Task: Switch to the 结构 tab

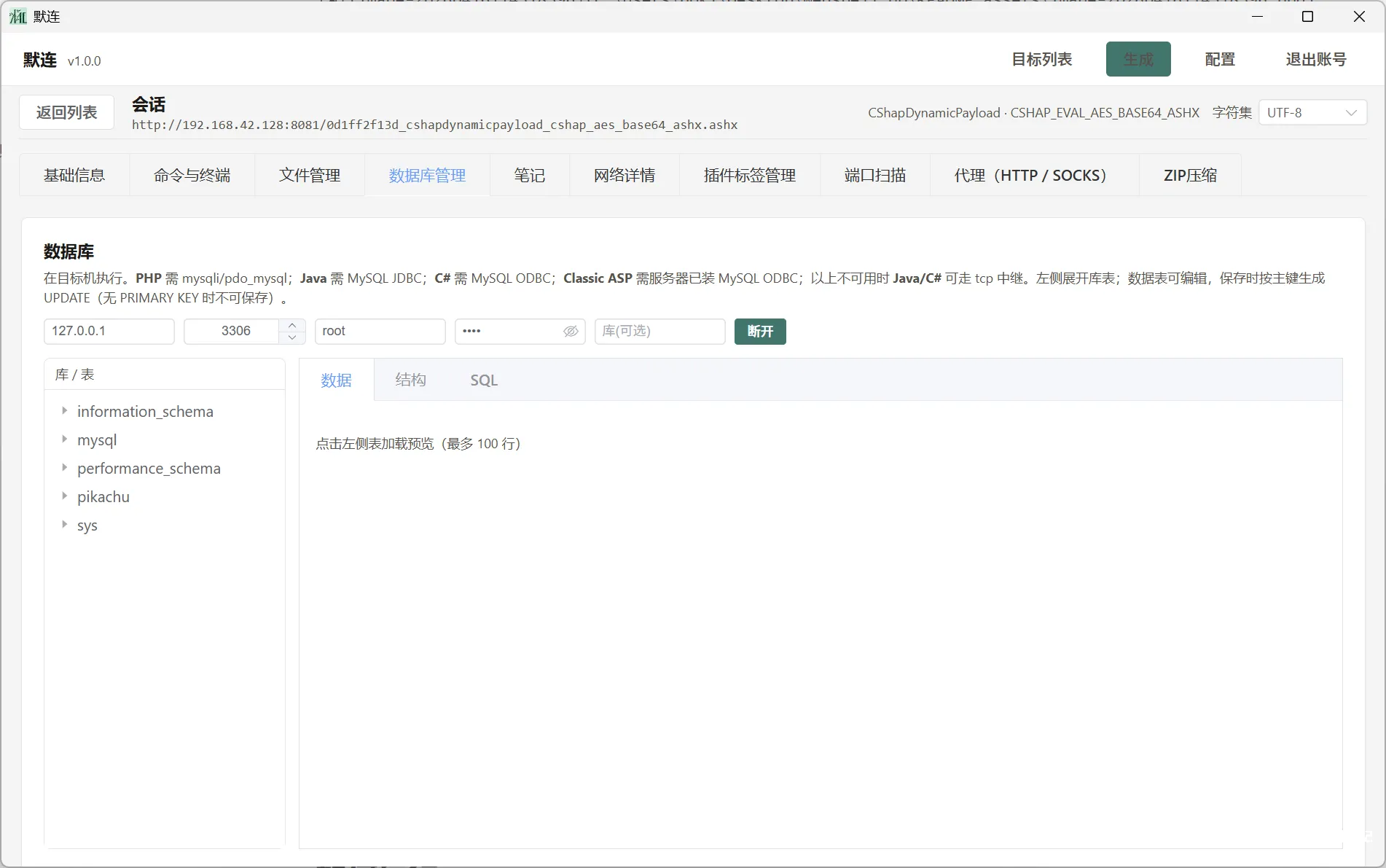Action: [x=410, y=380]
